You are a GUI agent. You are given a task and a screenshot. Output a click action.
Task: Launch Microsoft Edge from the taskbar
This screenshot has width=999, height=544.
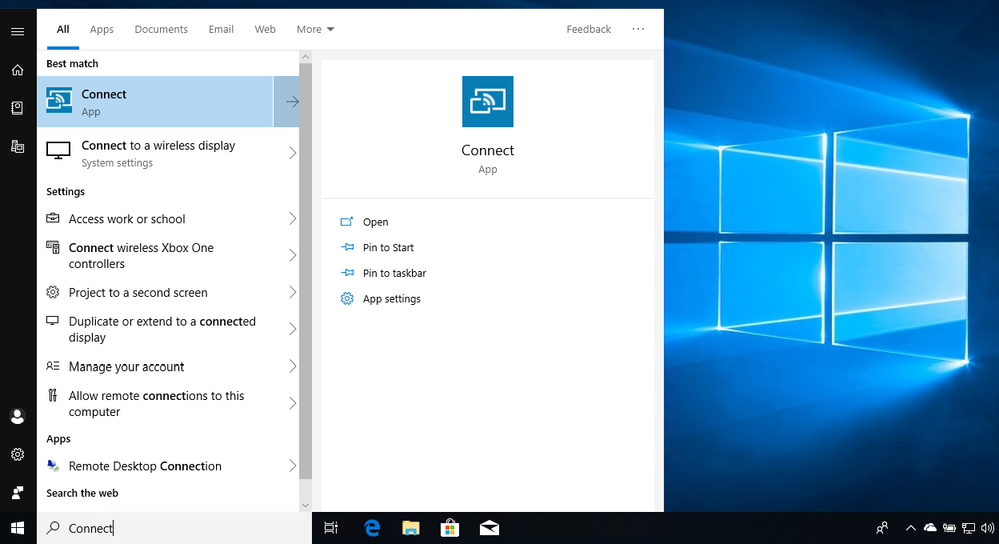point(371,528)
